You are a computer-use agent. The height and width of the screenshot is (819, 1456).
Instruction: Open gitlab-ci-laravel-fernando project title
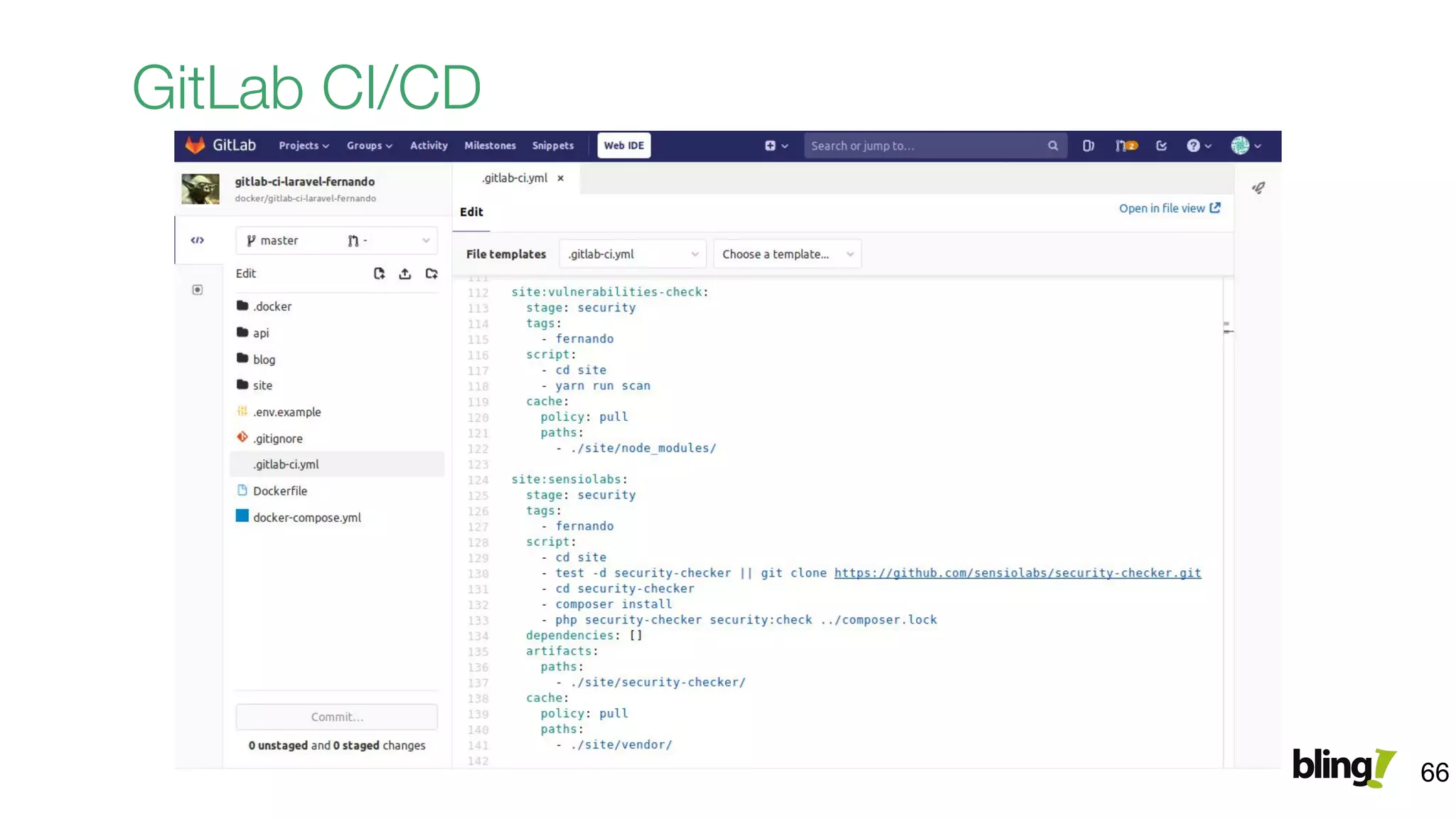(304, 181)
